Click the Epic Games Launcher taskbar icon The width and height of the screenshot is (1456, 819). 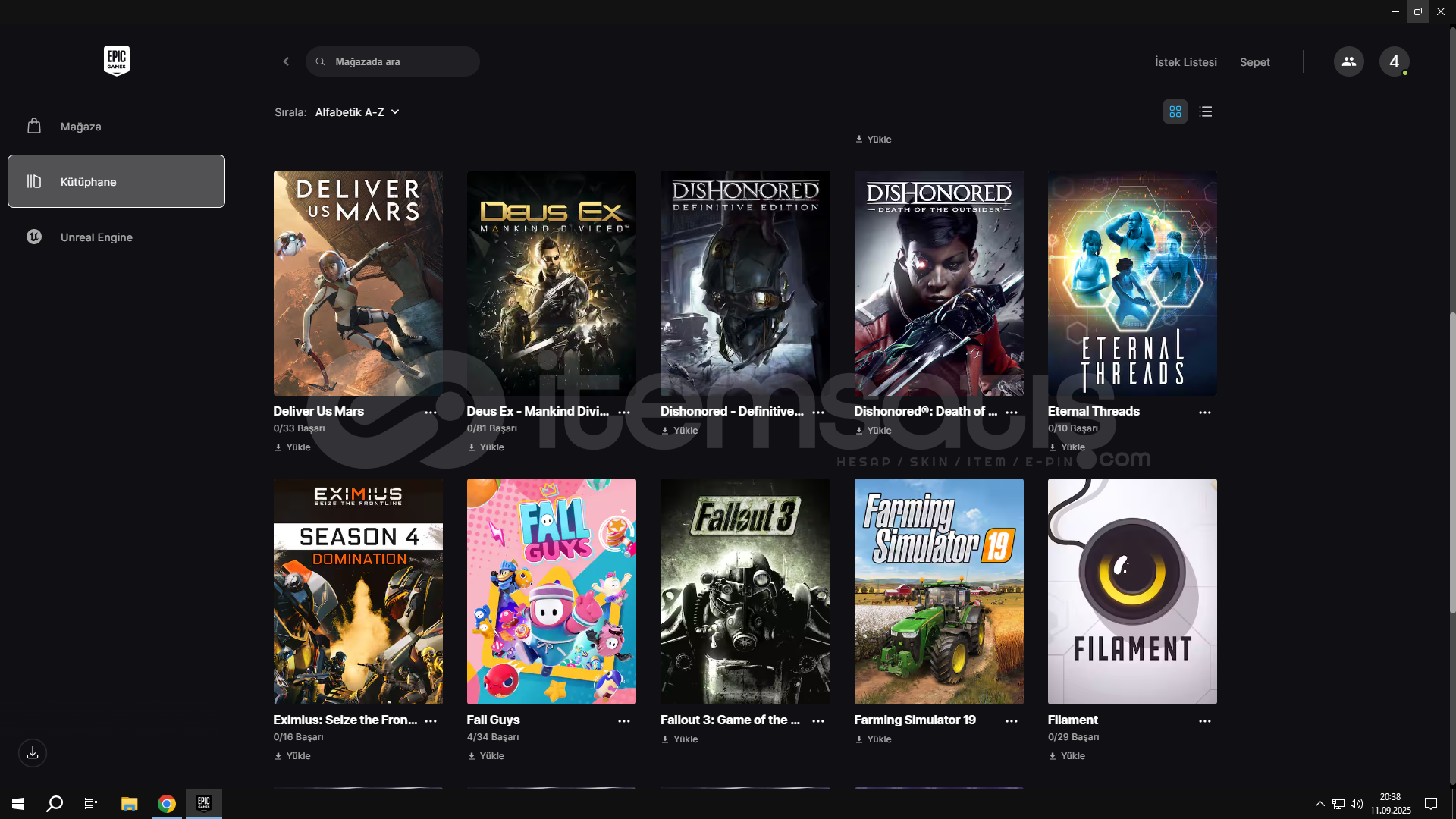coord(204,804)
